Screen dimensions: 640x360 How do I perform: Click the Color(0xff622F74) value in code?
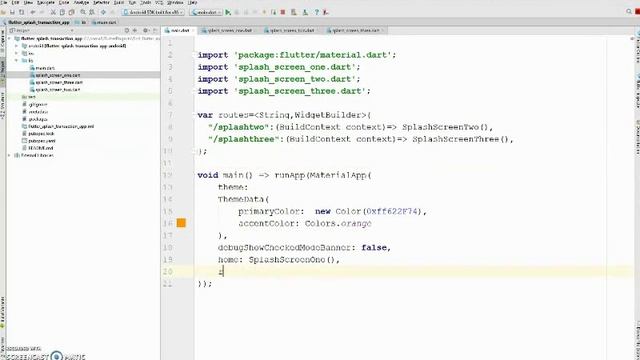[379, 211]
